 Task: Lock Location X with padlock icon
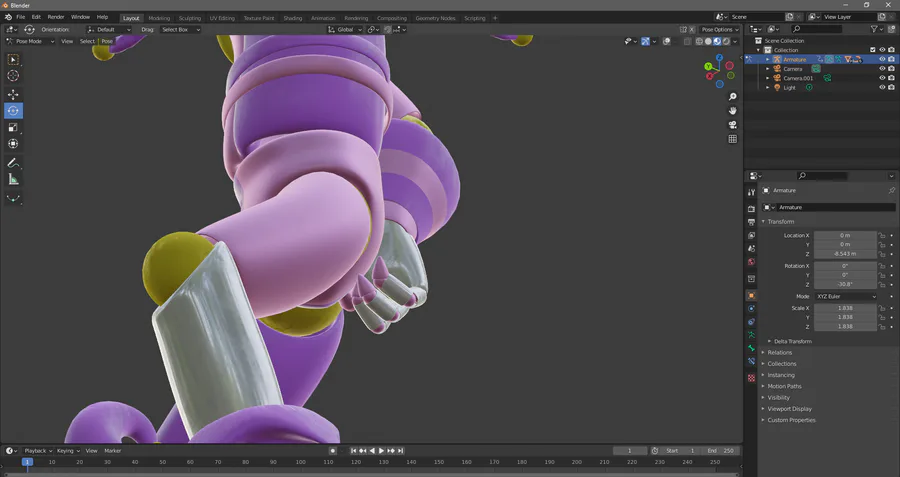(x=882, y=235)
